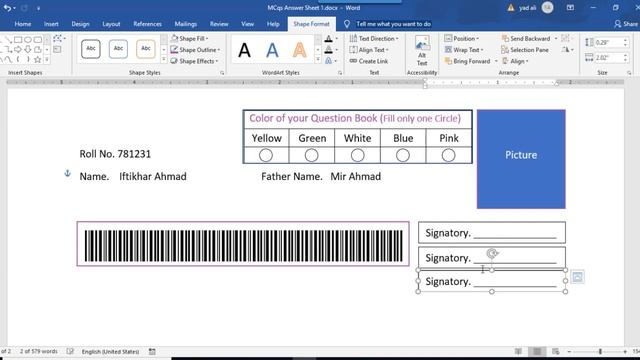Viewport: 640px width, 360px height.
Task: Click Send Backward
Action: 526,38
